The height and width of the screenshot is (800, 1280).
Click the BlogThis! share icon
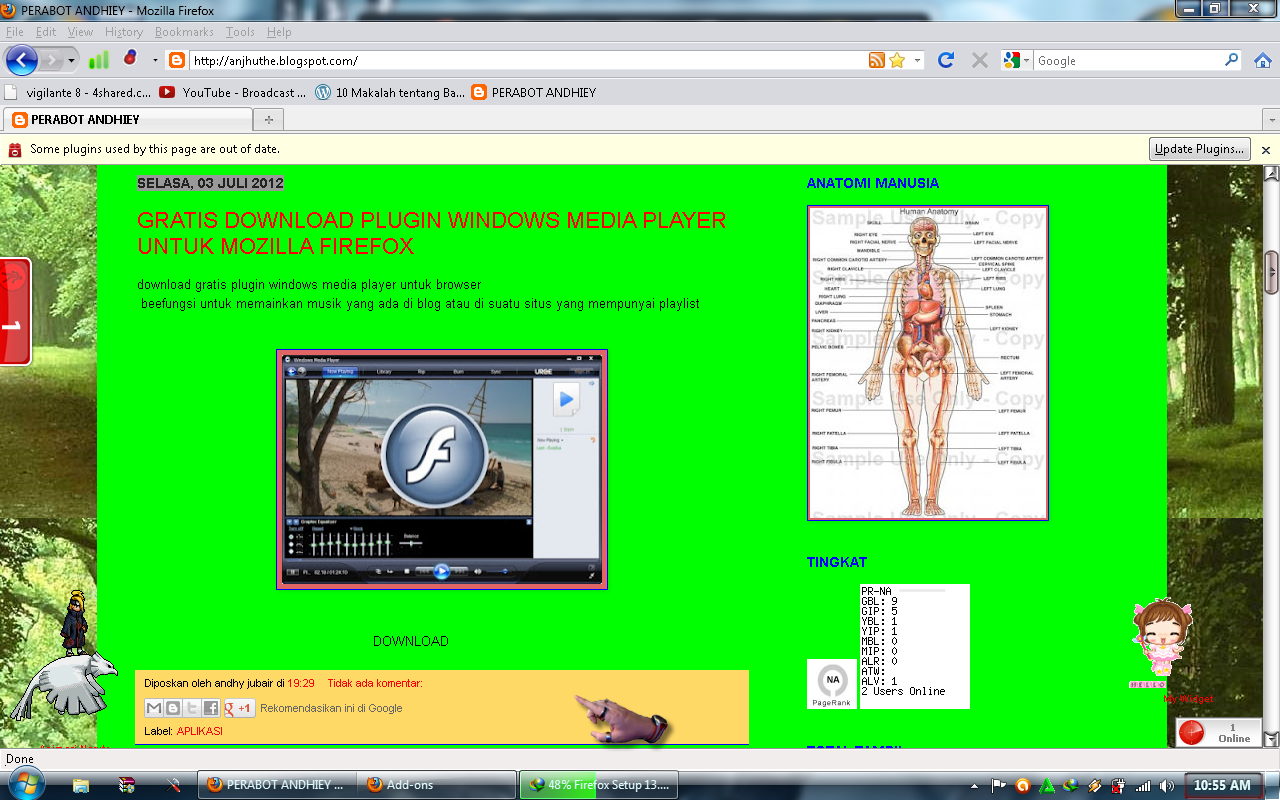pos(173,708)
